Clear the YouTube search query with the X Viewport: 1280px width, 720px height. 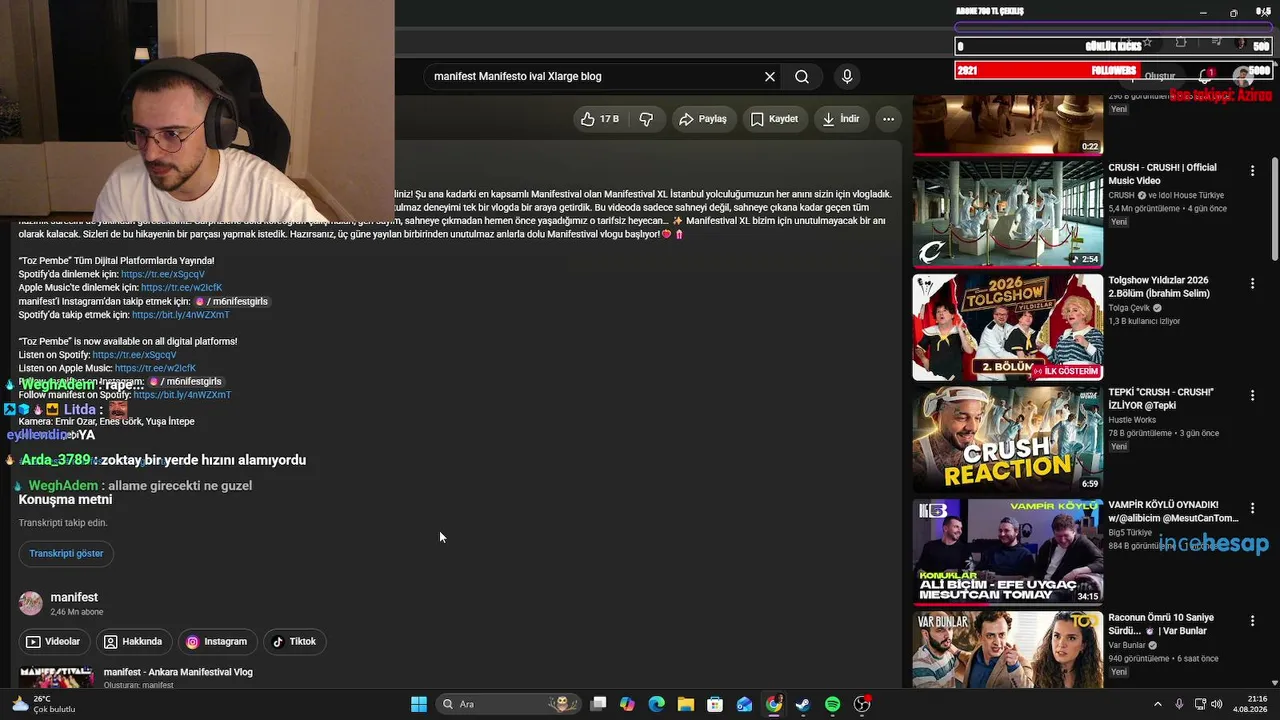(x=770, y=77)
